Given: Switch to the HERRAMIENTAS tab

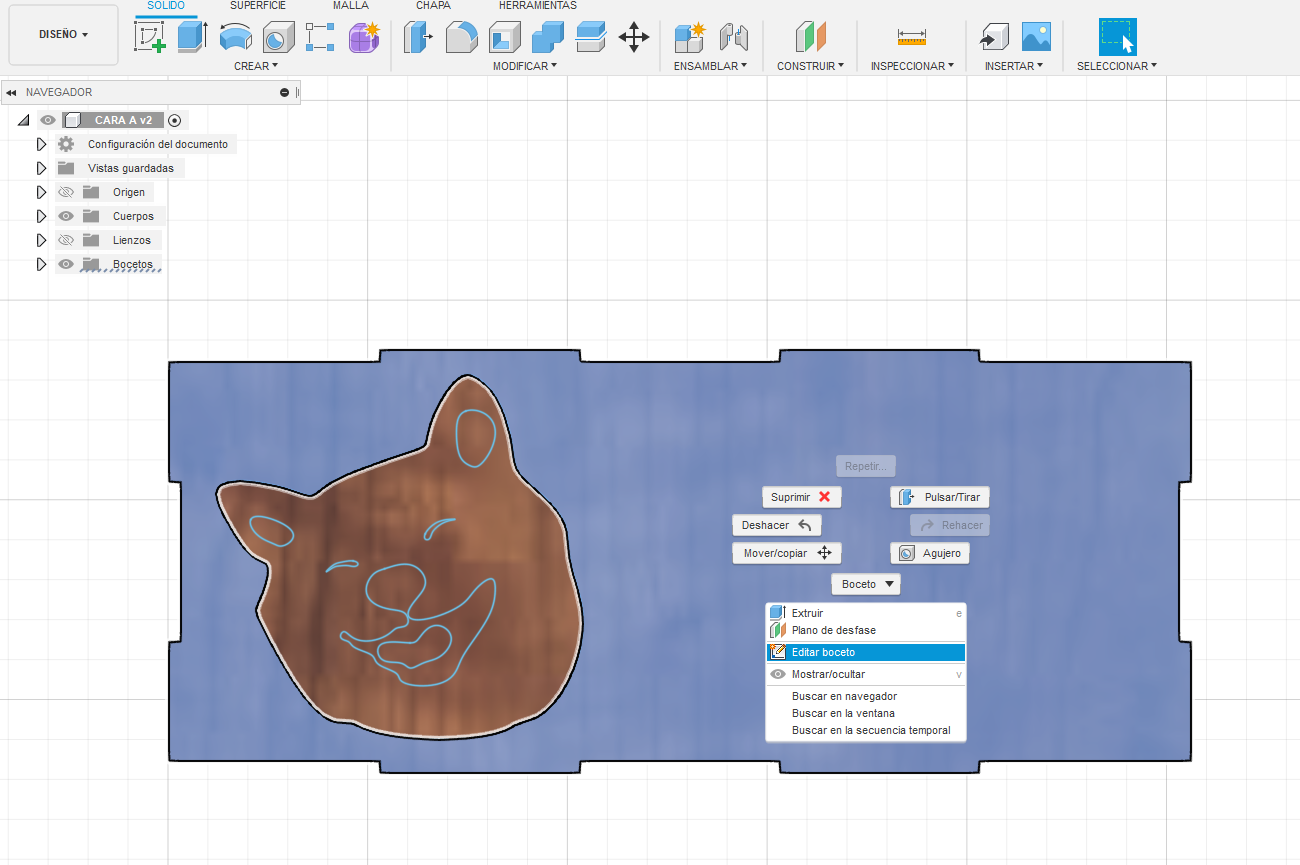Looking at the screenshot, I should click(x=538, y=6).
